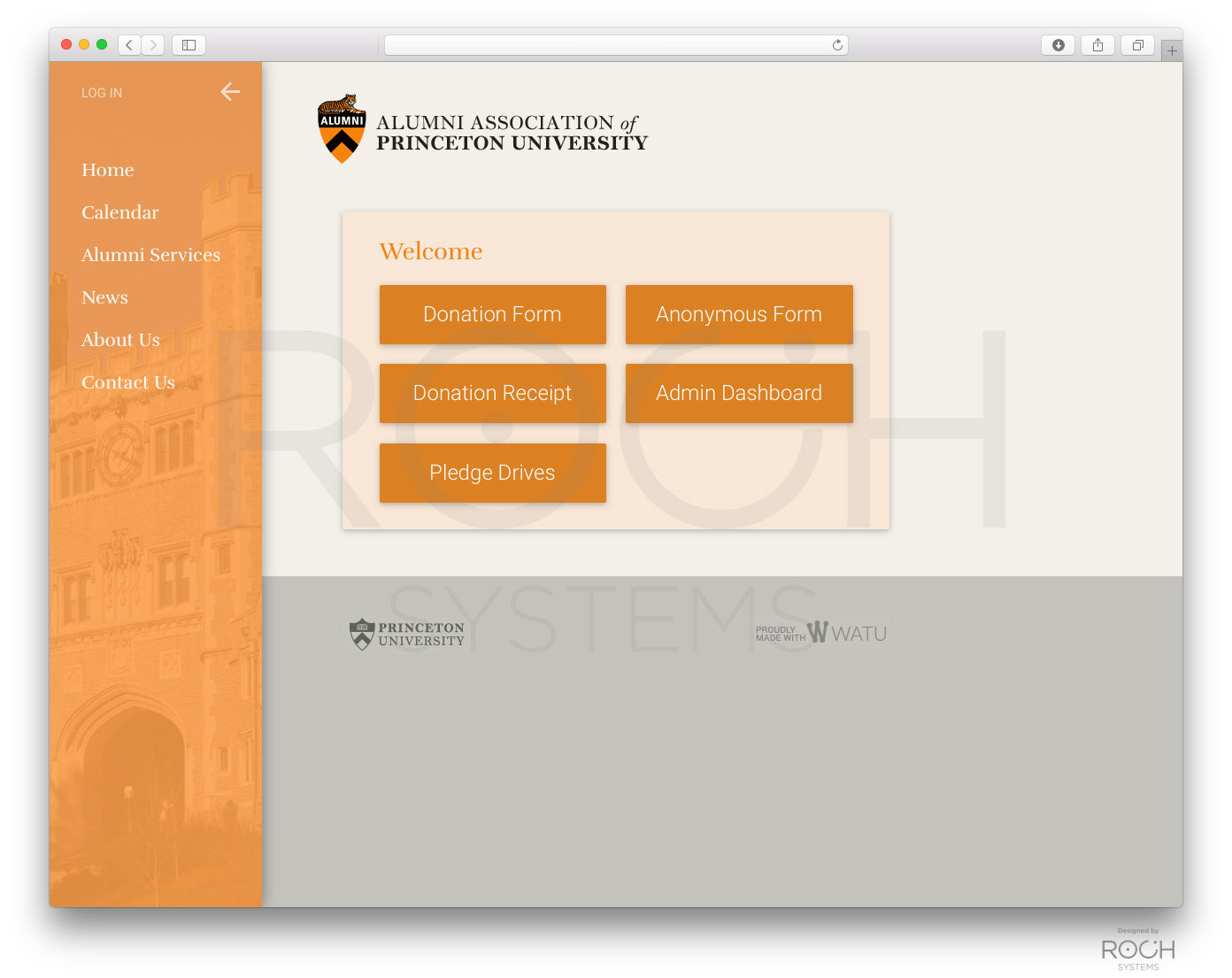Toggle the browser sidebar button
1232x978 pixels.
pos(189,45)
